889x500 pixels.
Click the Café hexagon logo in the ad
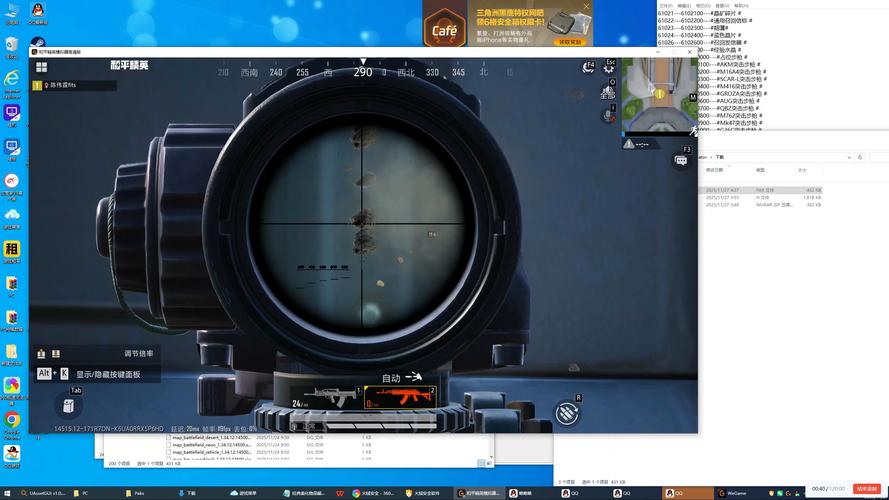tap(444, 27)
